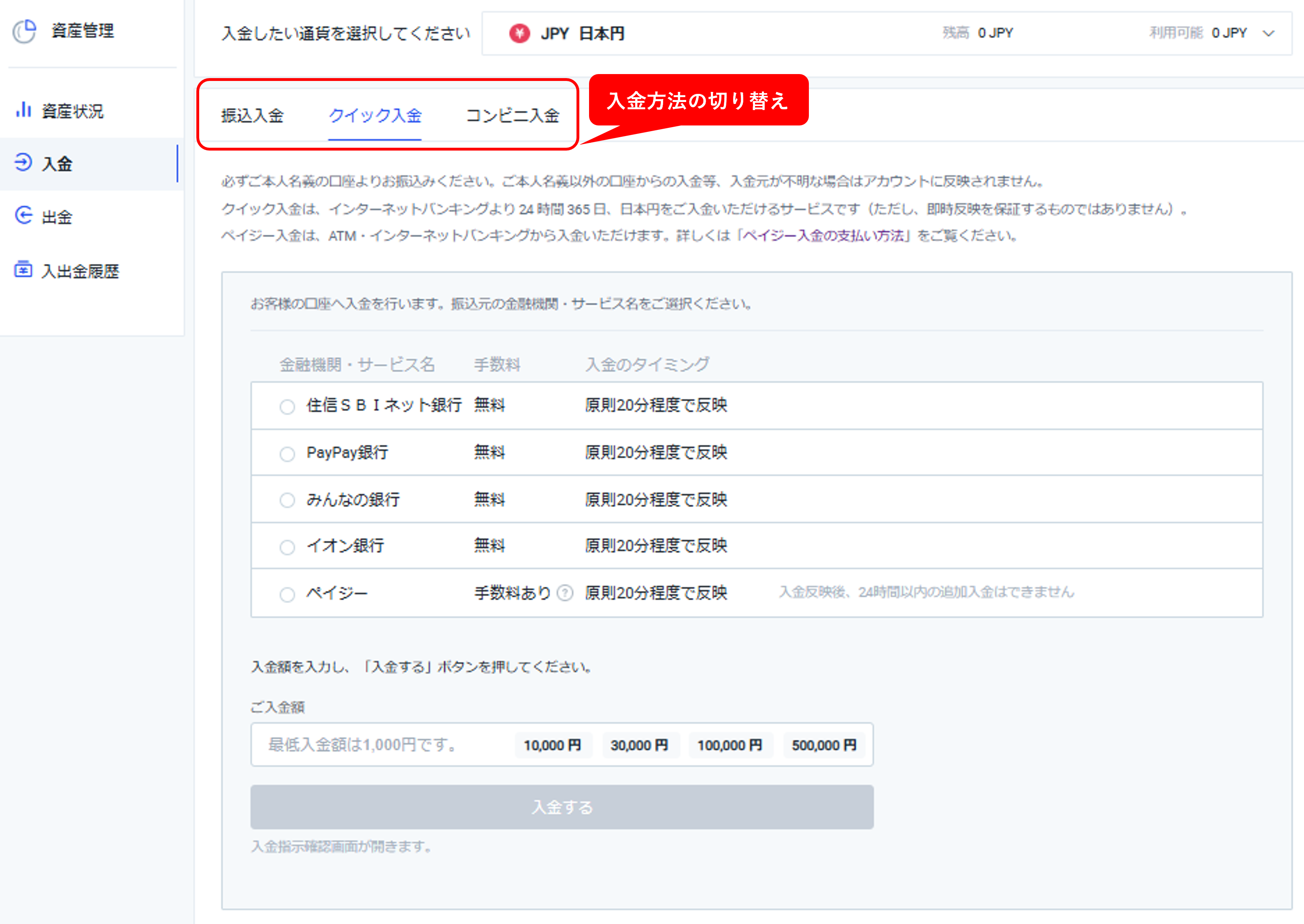Click the 資産状況 bar chart icon
Screen dimensions: 1304x924
(x=23, y=109)
